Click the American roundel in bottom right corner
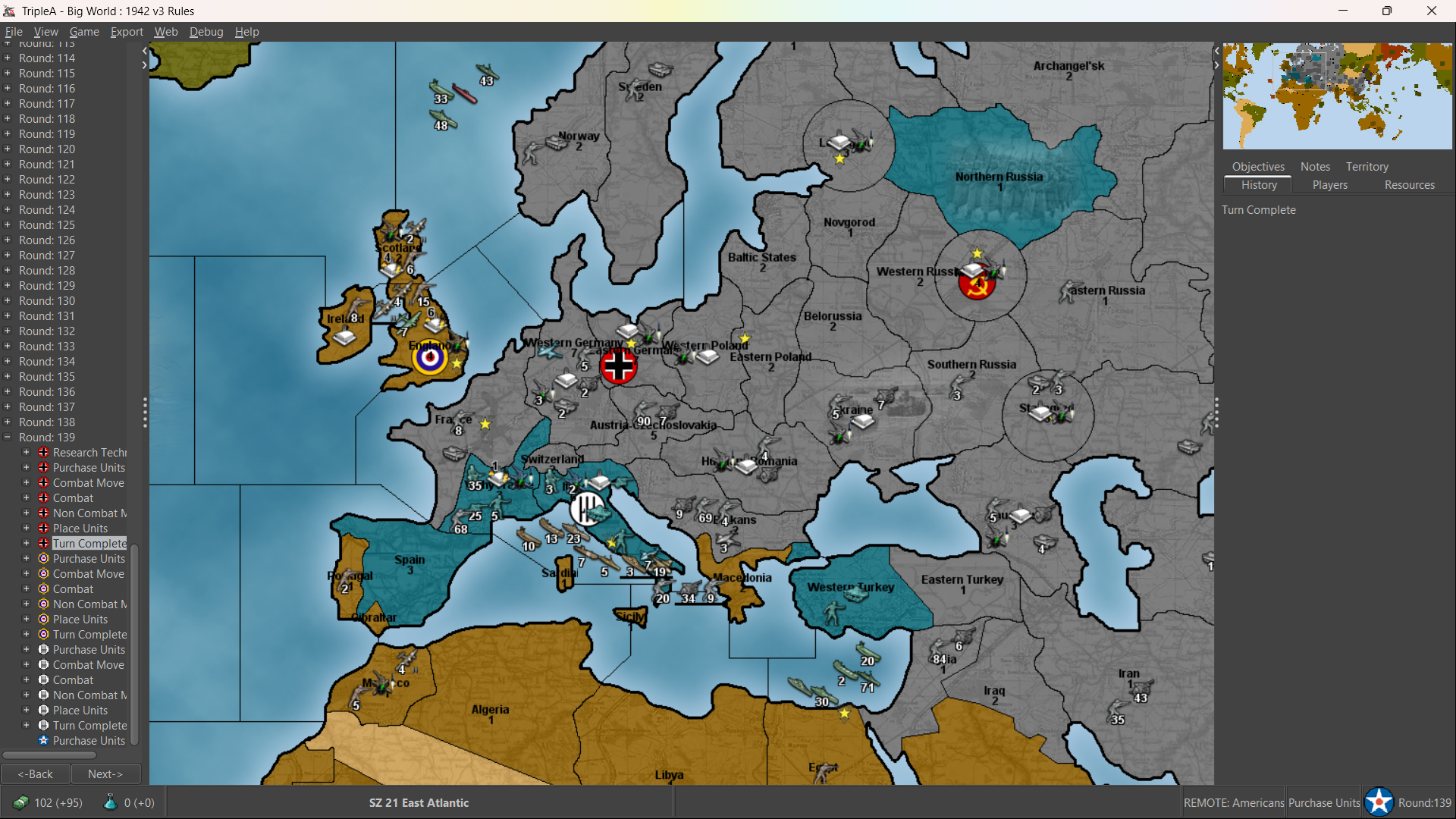This screenshot has height=819, width=1456. (1379, 802)
